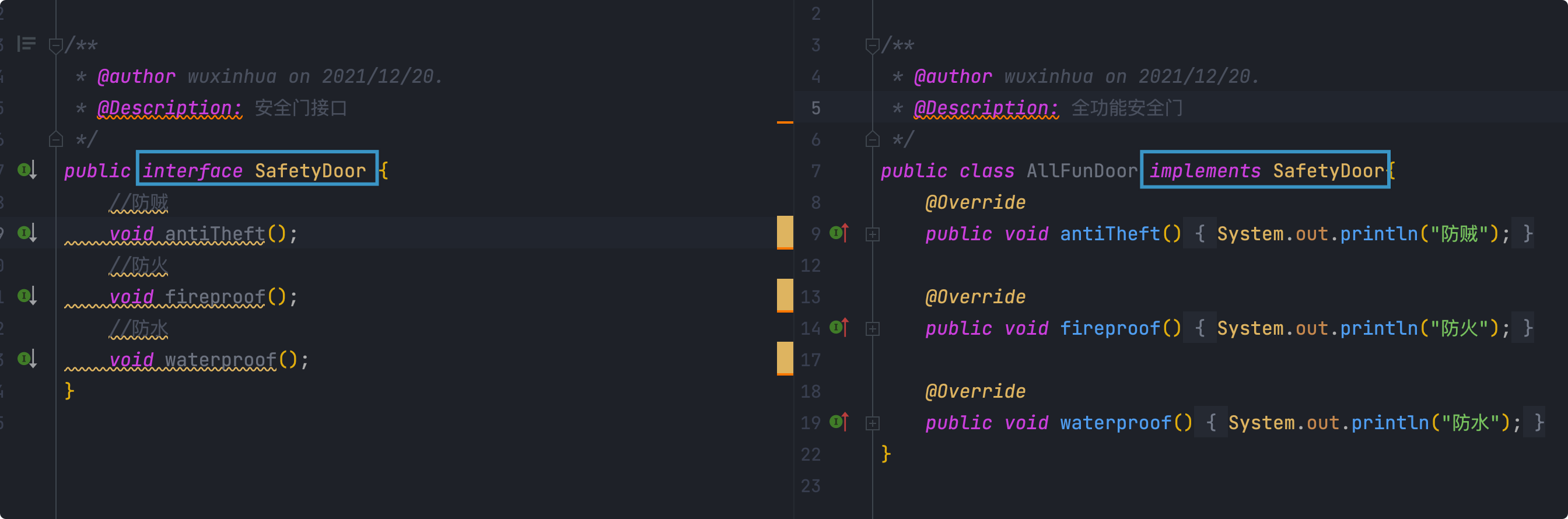
Task: Click 安全门接口 description text
Action: tap(300, 108)
